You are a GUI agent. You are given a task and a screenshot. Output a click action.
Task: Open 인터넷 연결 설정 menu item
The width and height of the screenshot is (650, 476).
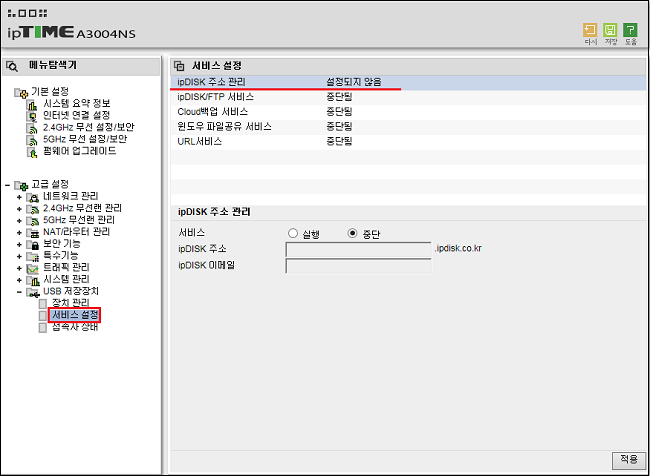click(x=77, y=115)
